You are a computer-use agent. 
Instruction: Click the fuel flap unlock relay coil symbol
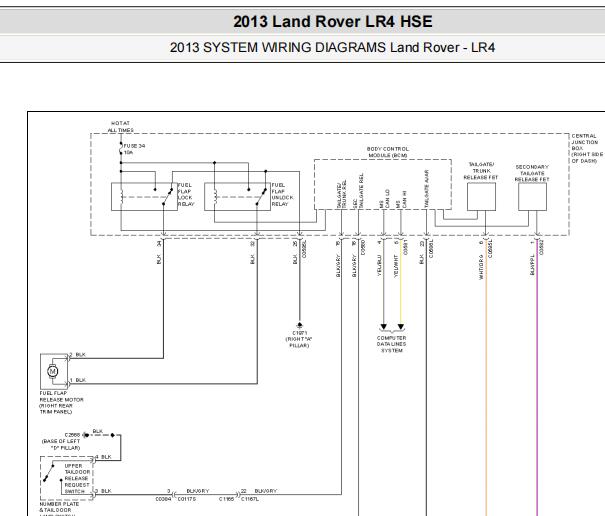click(215, 197)
